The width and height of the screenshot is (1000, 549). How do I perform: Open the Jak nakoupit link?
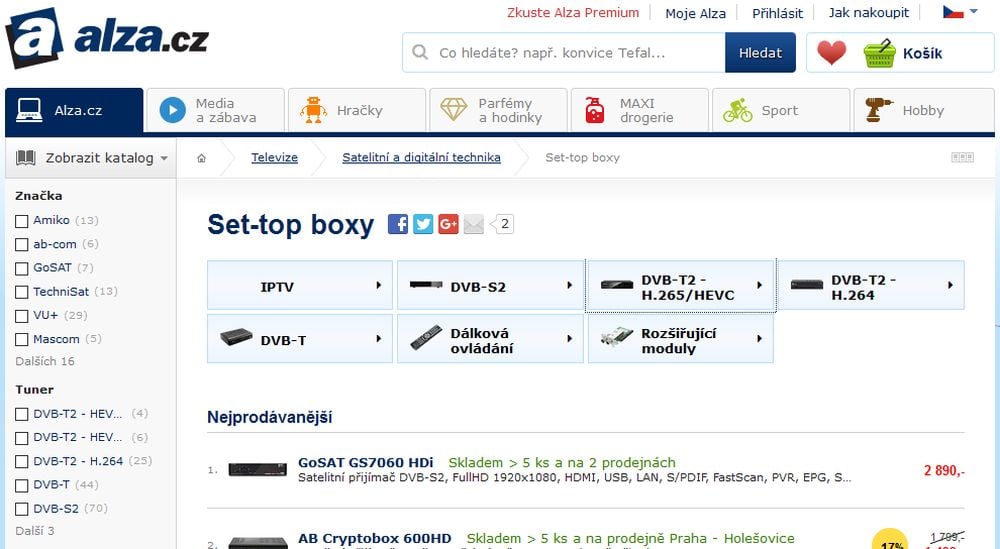click(x=869, y=13)
